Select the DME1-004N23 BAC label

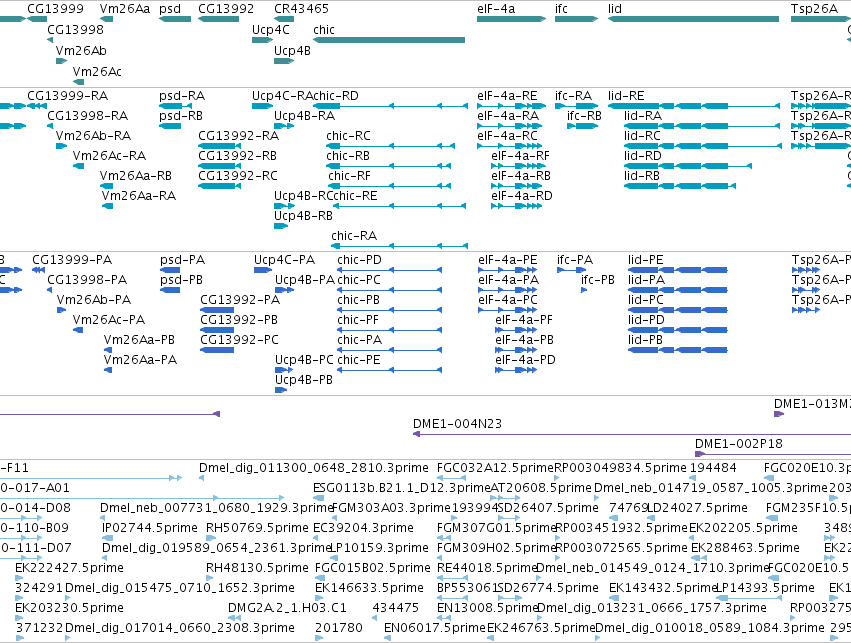(458, 424)
